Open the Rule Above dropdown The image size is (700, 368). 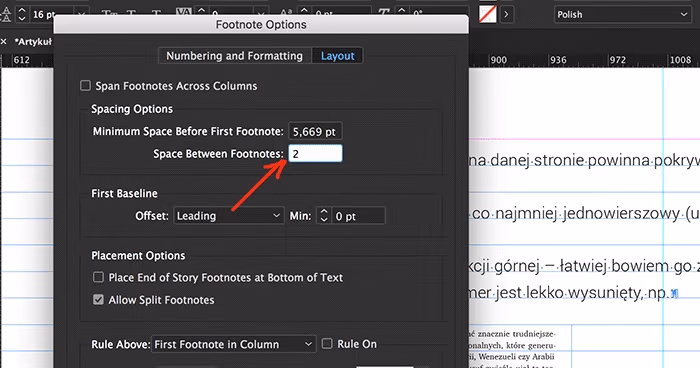pos(233,344)
